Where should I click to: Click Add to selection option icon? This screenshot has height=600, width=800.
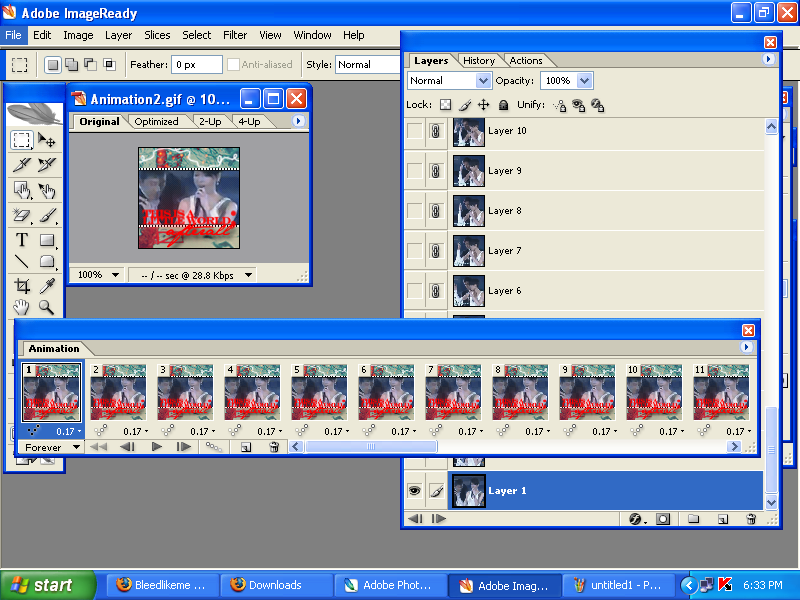click(71, 64)
